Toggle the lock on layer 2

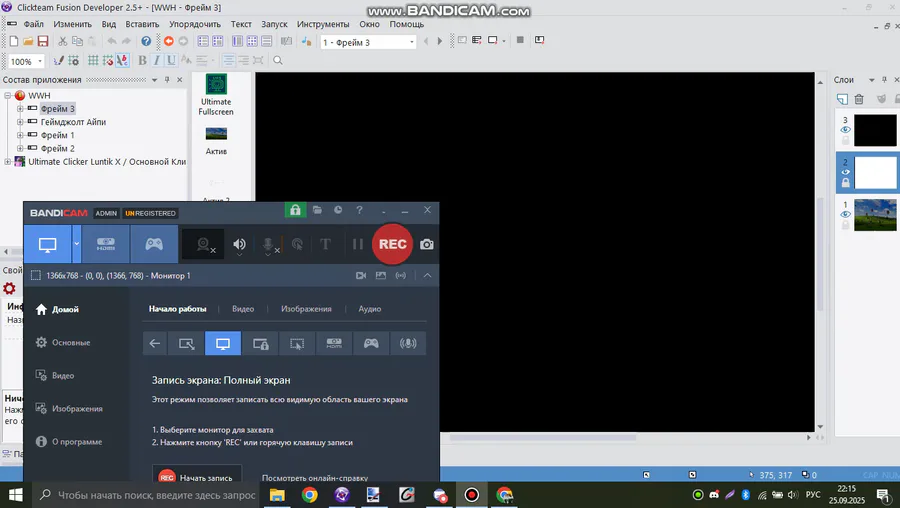(845, 183)
